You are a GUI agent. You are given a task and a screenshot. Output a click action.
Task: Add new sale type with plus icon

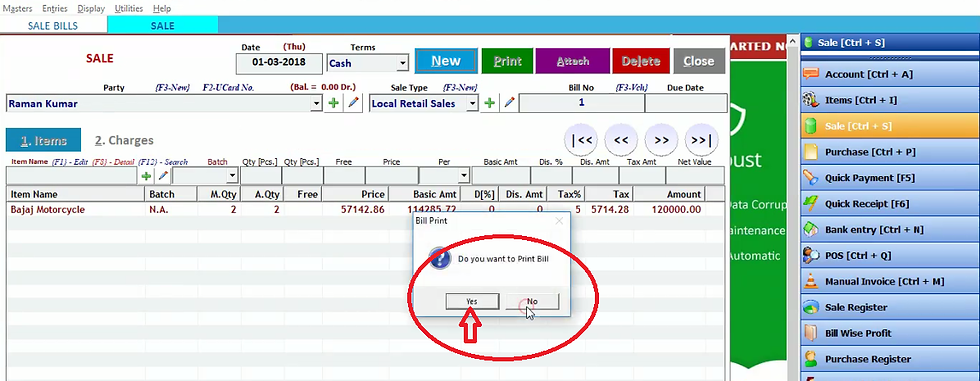click(490, 103)
